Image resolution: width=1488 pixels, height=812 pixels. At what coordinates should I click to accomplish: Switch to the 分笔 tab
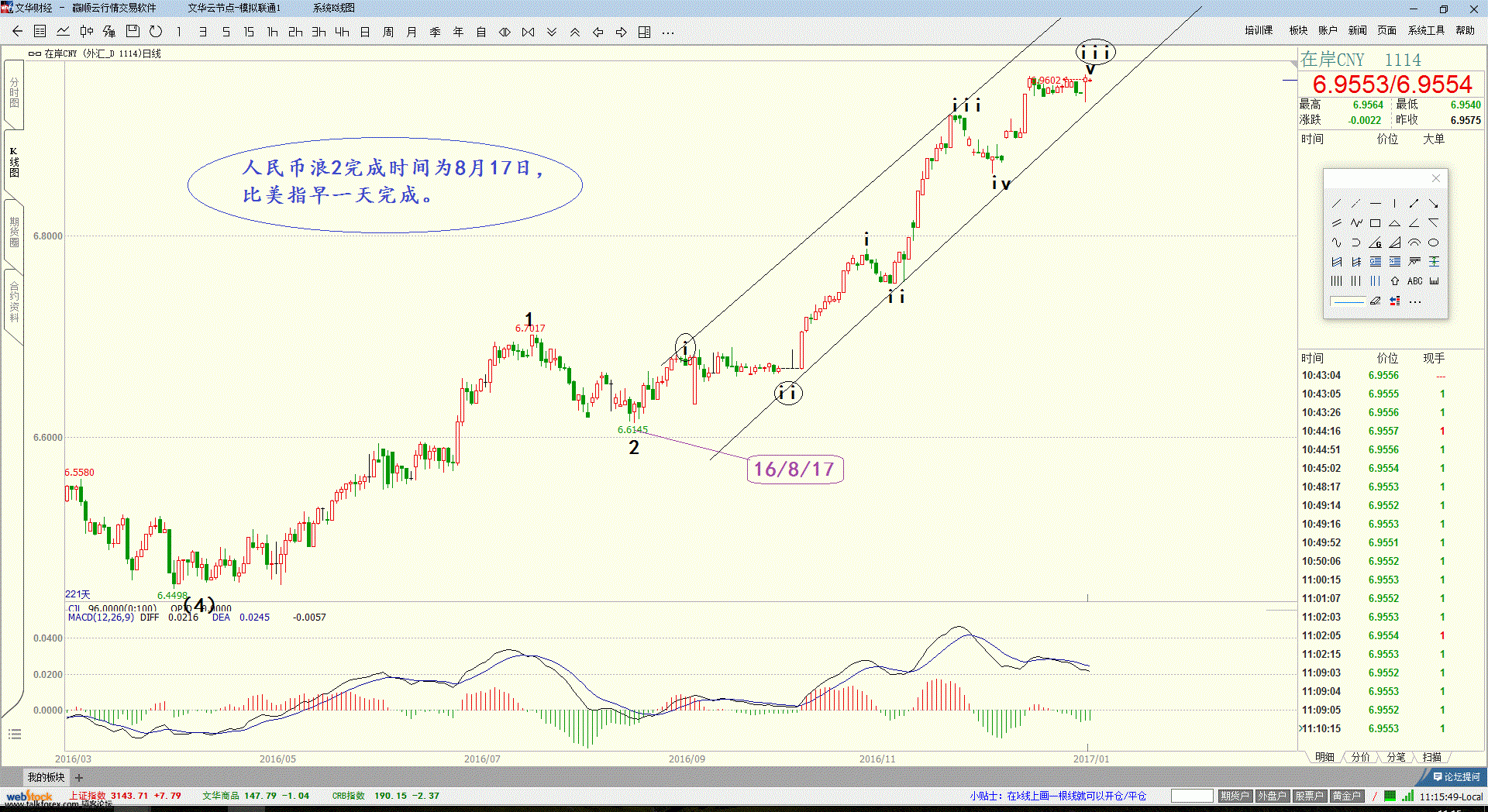coord(1396,757)
